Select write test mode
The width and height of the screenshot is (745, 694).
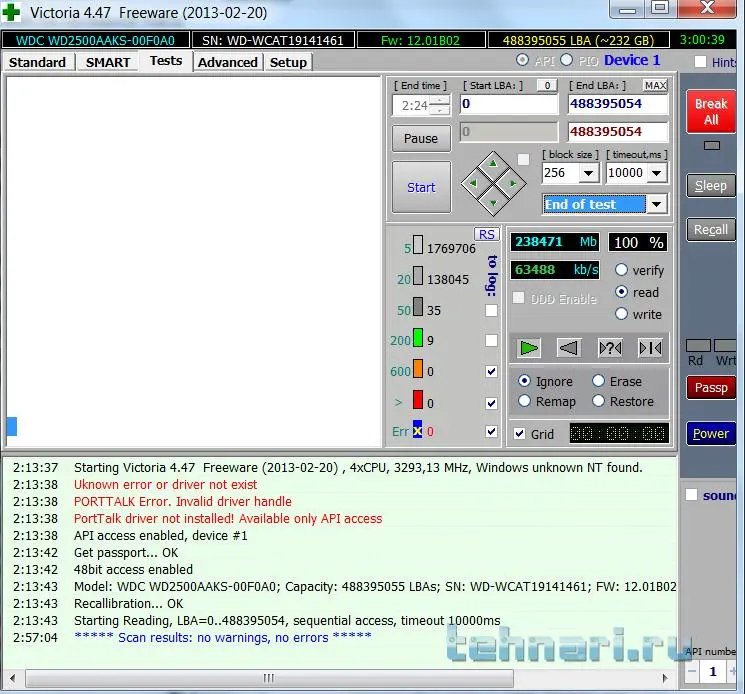621,314
